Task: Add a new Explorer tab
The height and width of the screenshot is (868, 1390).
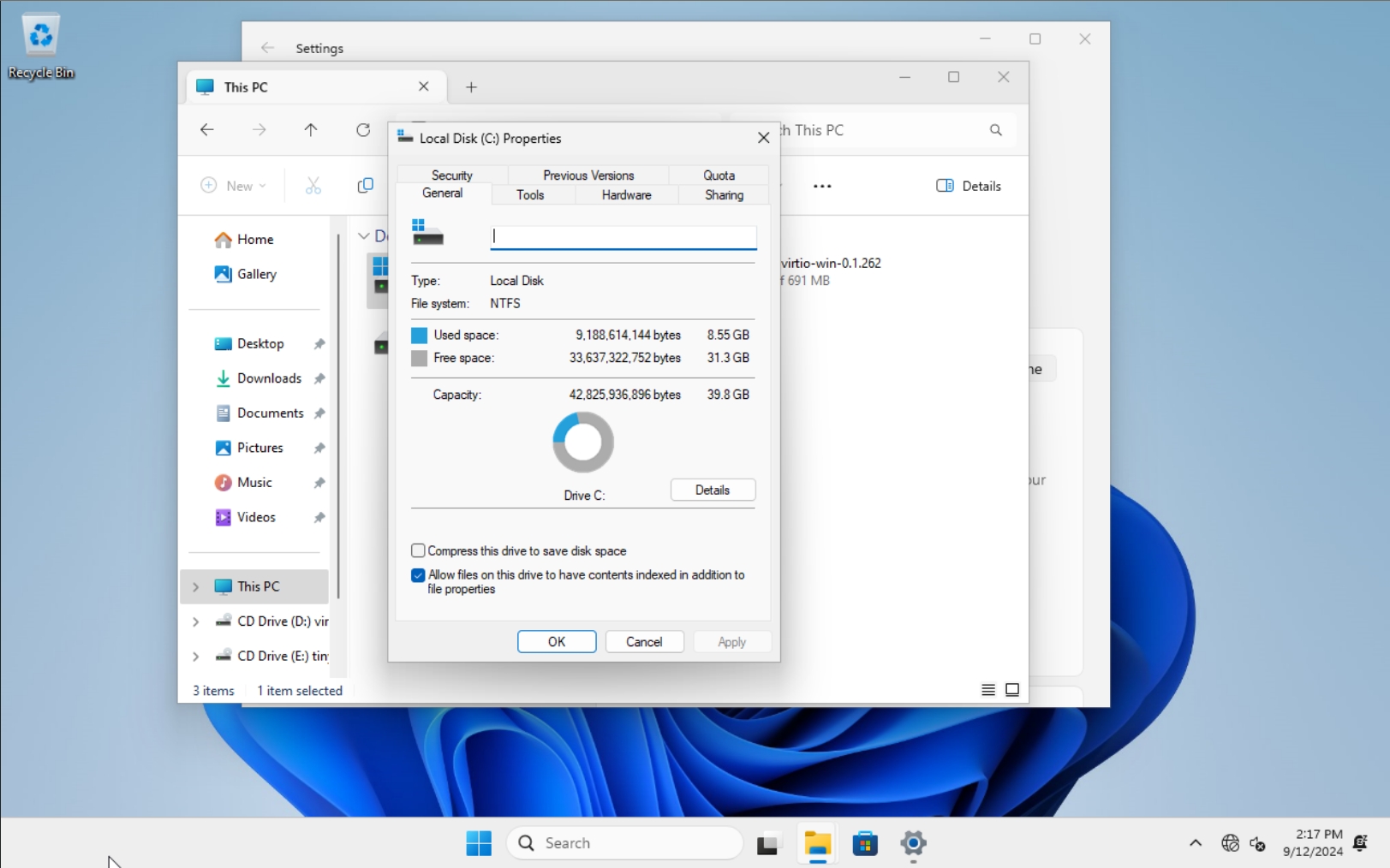Action: [471, 87]
